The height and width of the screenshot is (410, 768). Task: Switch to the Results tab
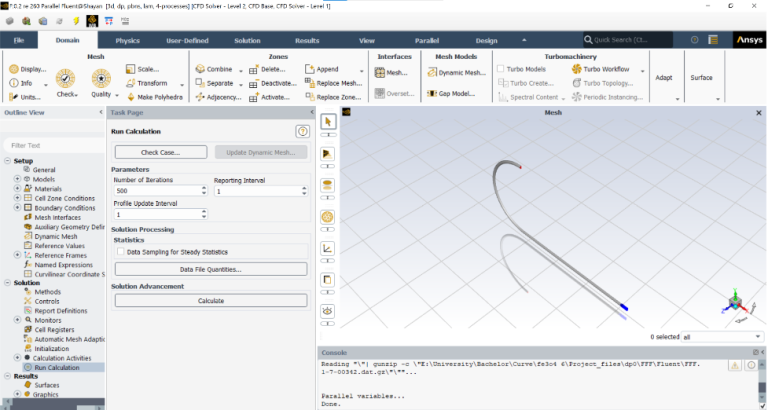pyautogui.click(x=307, y=40)
